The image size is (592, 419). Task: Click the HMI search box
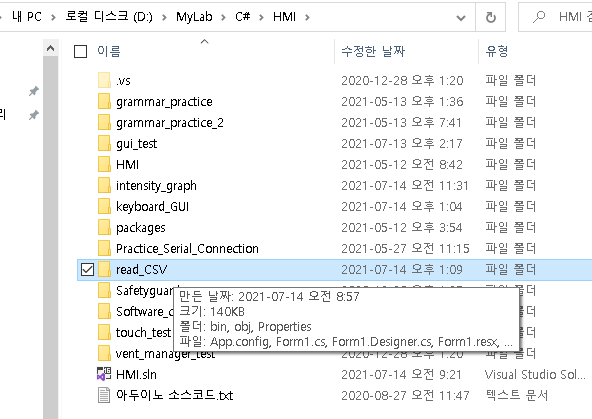pyautogui.click(x=555, y=17)
